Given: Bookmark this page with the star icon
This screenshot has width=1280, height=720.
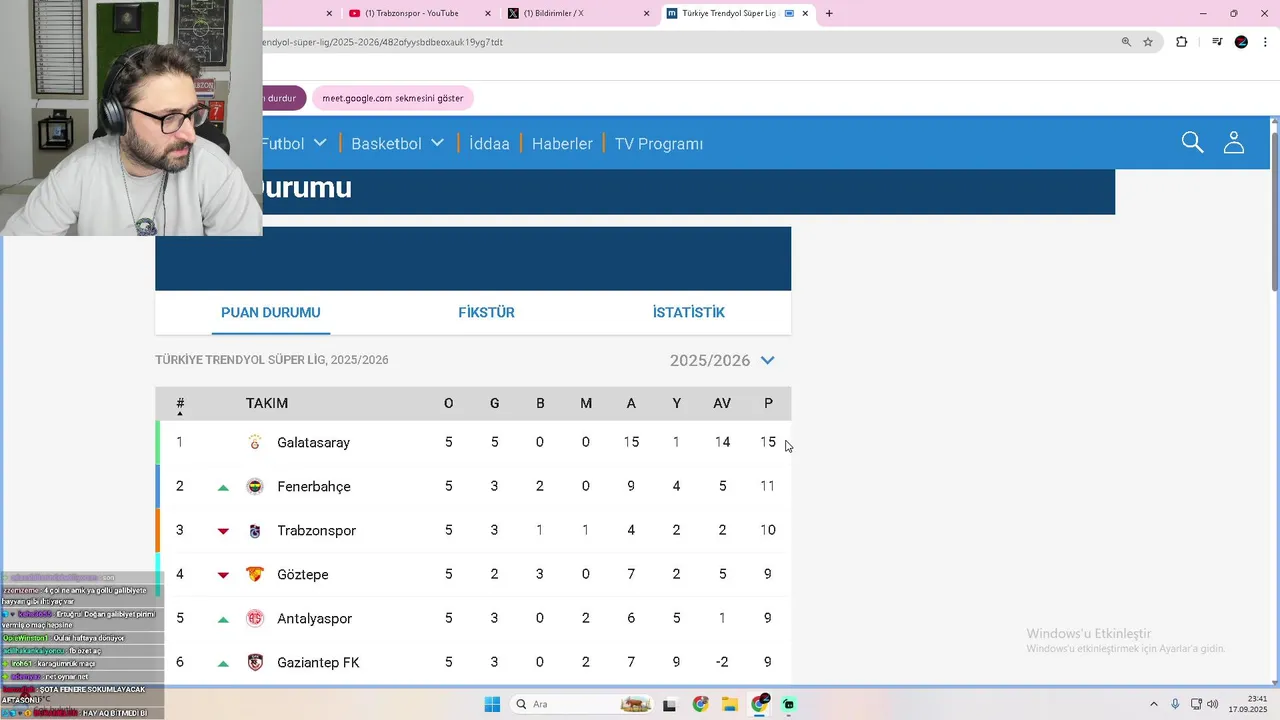Looking at the screenshot, I should [1148, 42].
